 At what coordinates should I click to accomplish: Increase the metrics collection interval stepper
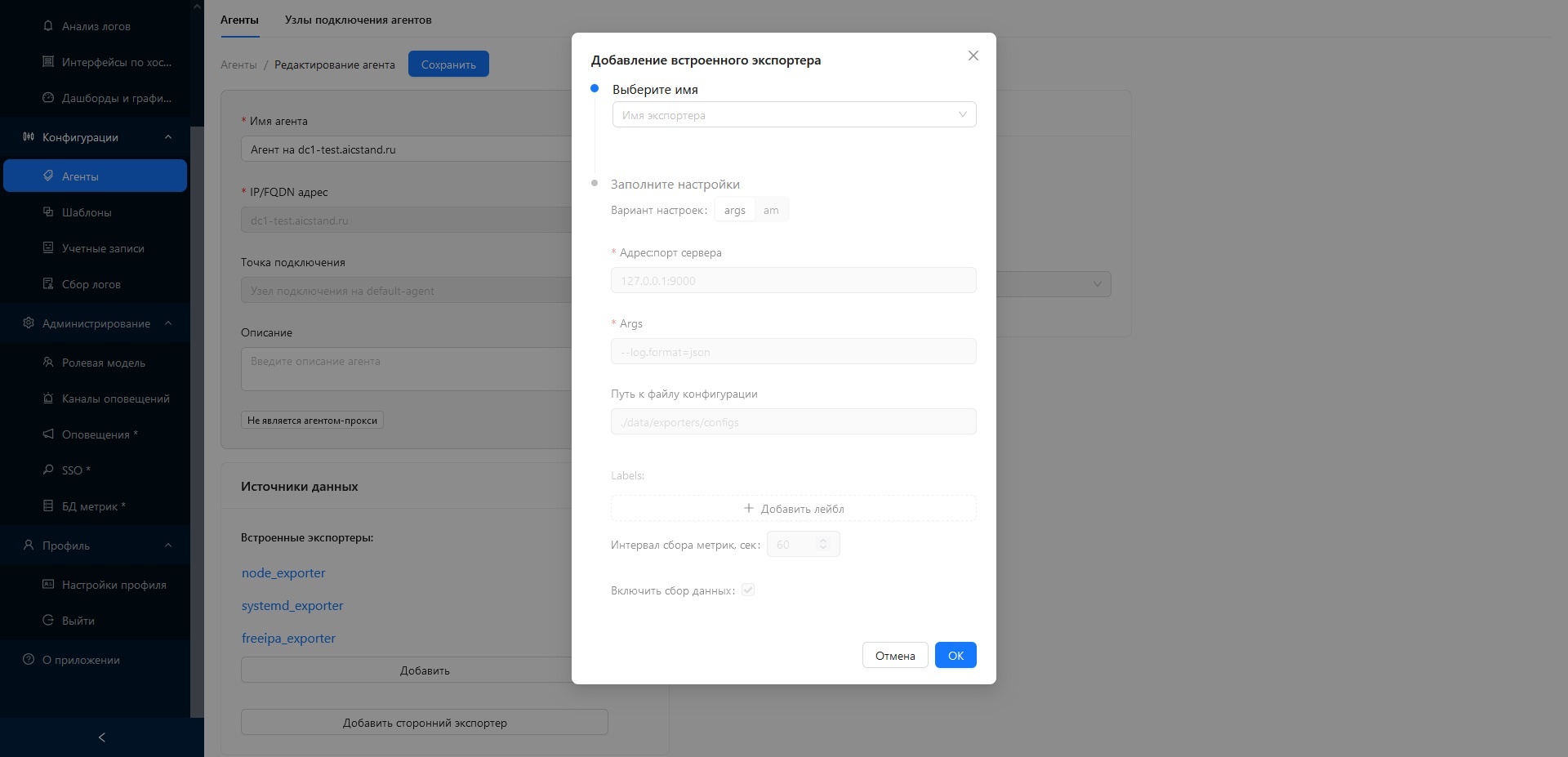click(823, 539)
